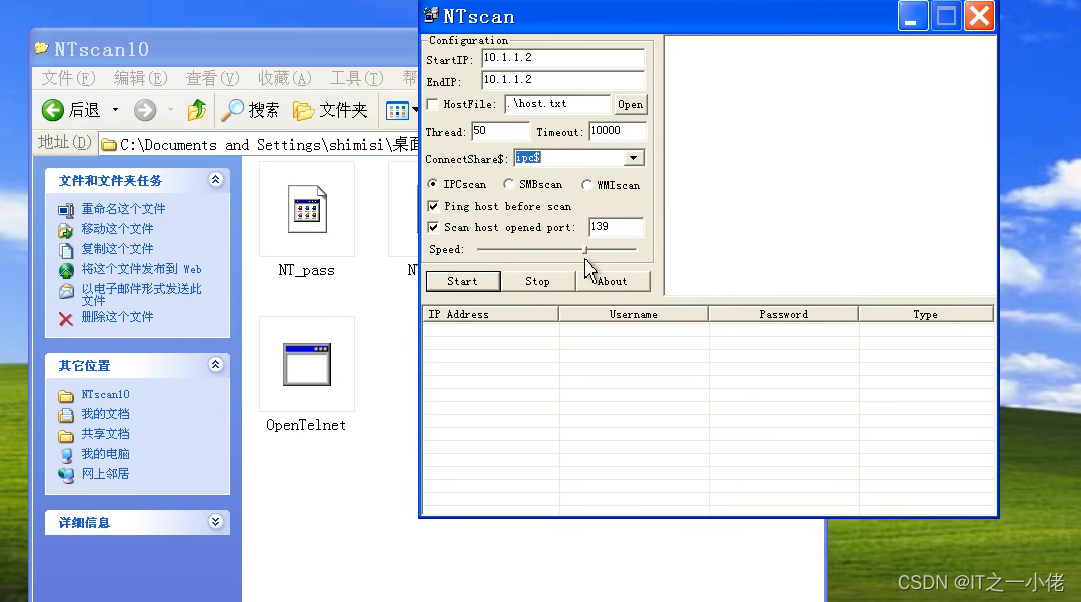Open the File (文件) menu

coord(68,78)
